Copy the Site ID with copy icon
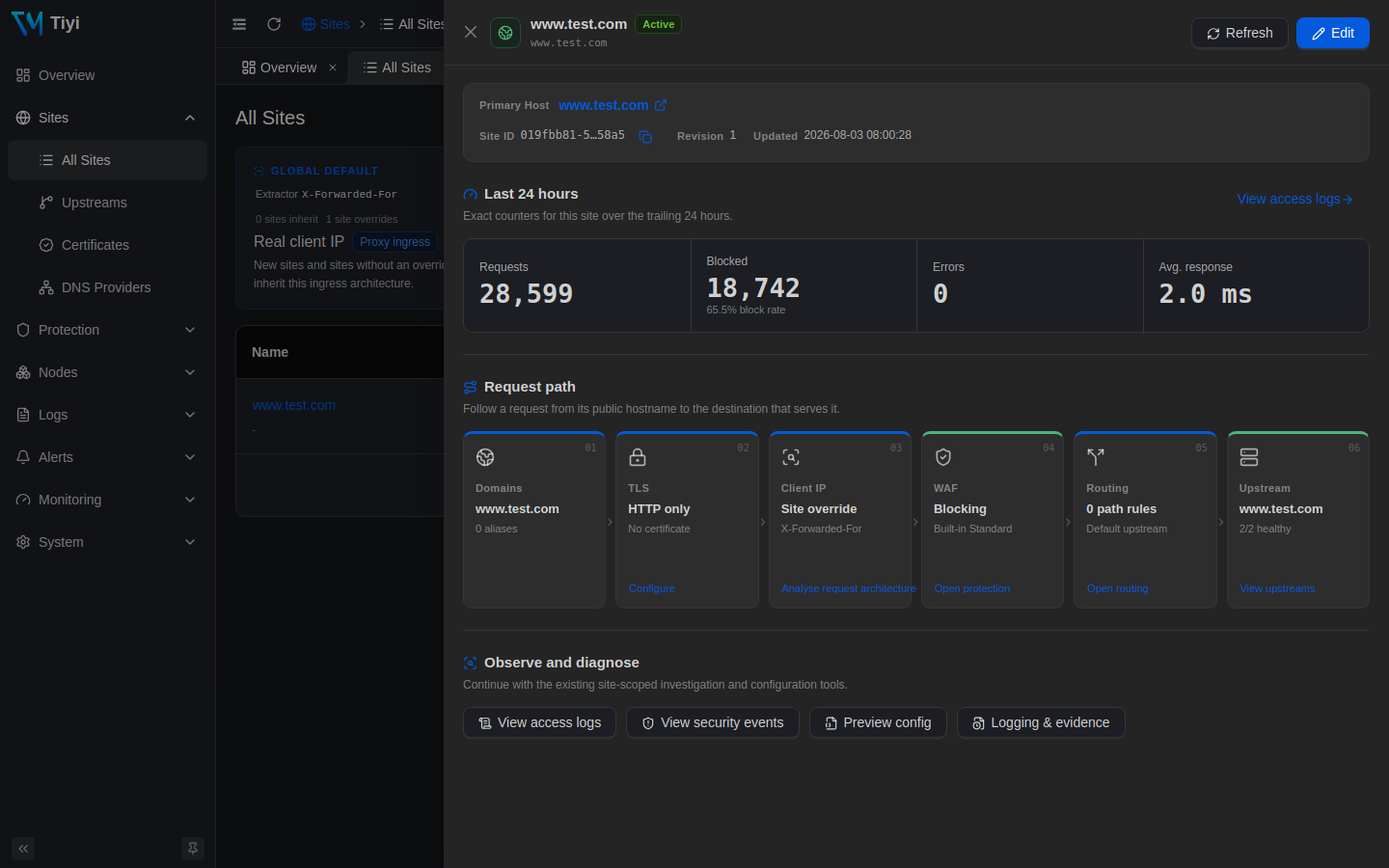1389x868 pixels. (x=645, y=137)
